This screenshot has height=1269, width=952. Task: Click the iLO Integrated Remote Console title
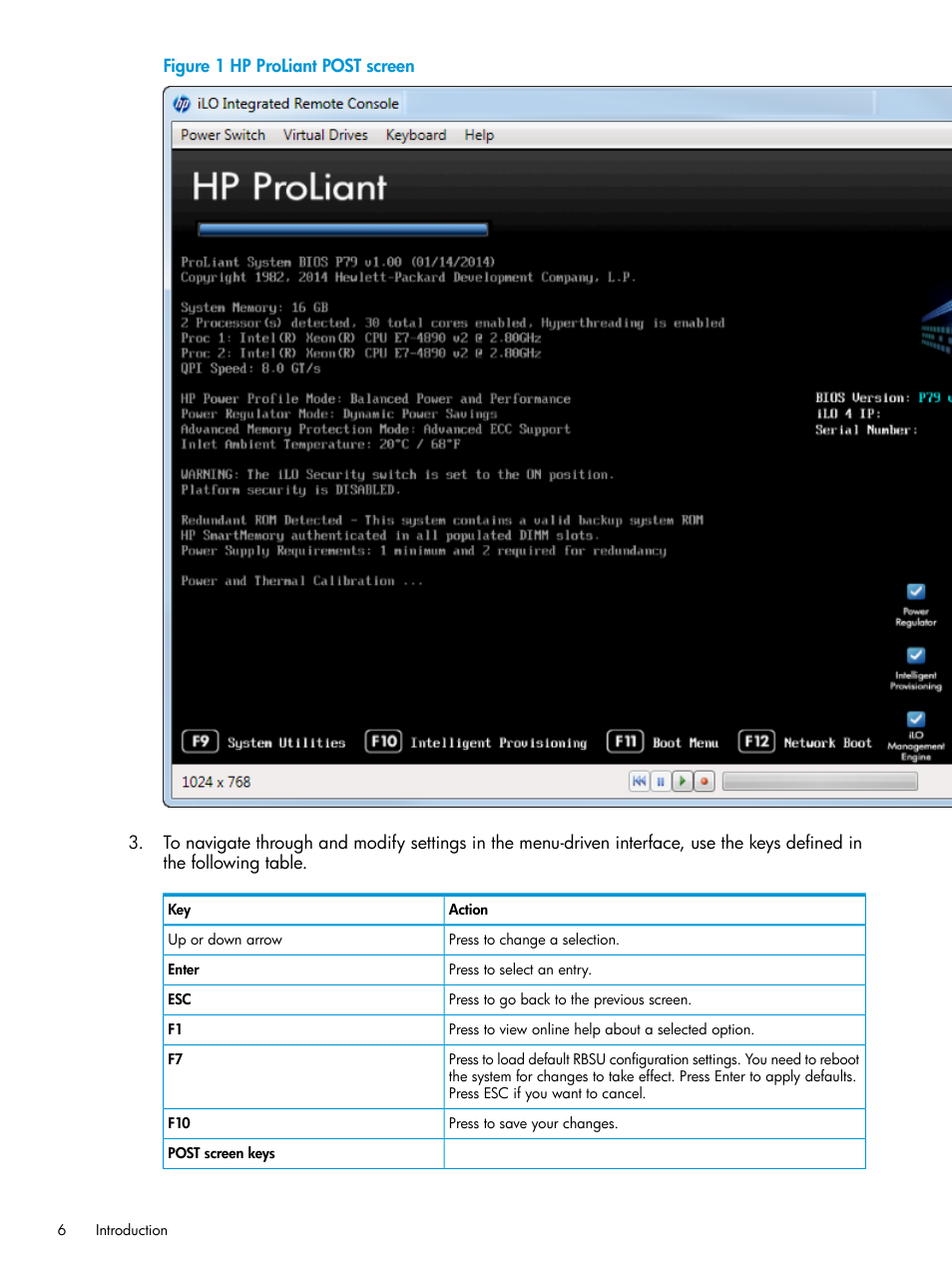point(297,104)
